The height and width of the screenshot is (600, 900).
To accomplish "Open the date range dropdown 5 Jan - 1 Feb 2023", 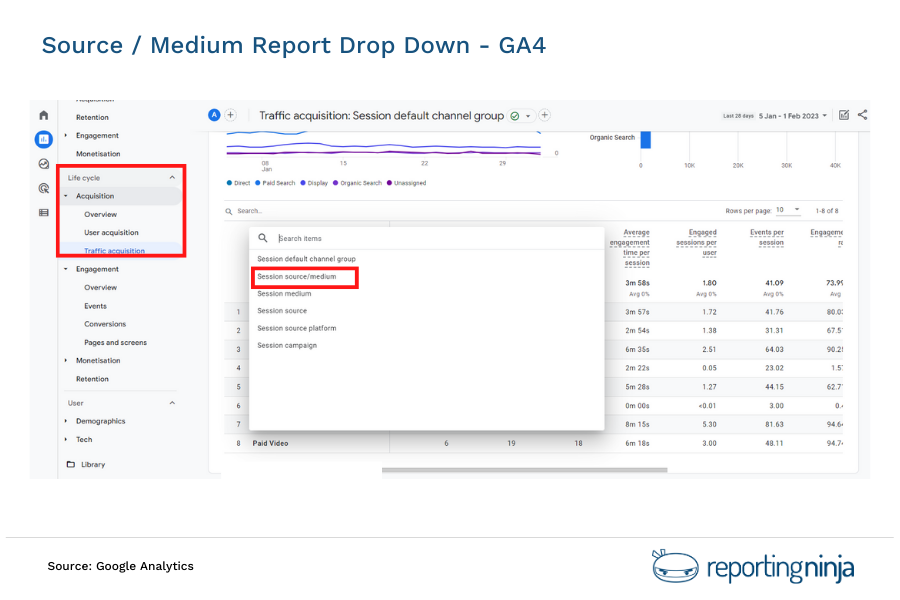I will 793,116.
